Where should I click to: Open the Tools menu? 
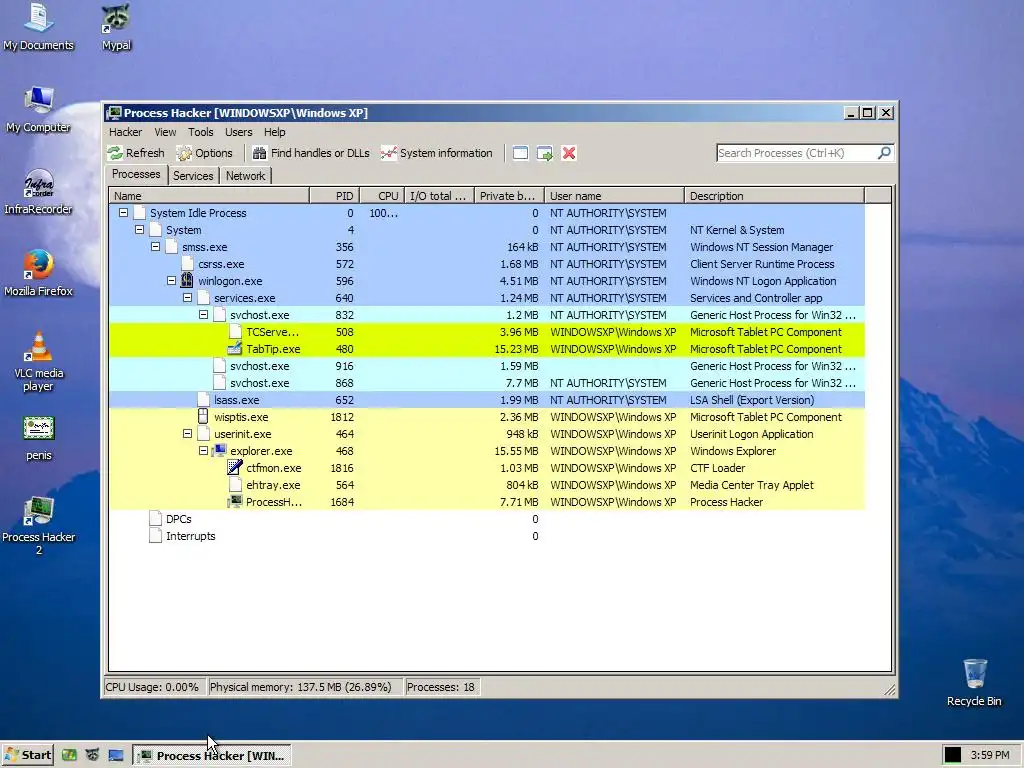200,132
